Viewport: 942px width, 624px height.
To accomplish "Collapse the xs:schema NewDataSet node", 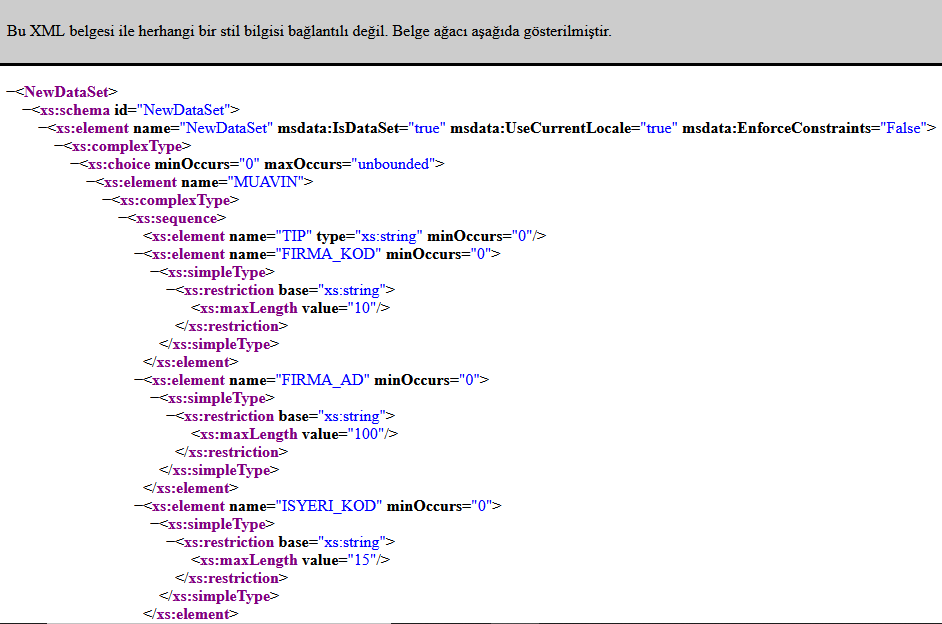I will pyautogui.click(x=26, y=110).
